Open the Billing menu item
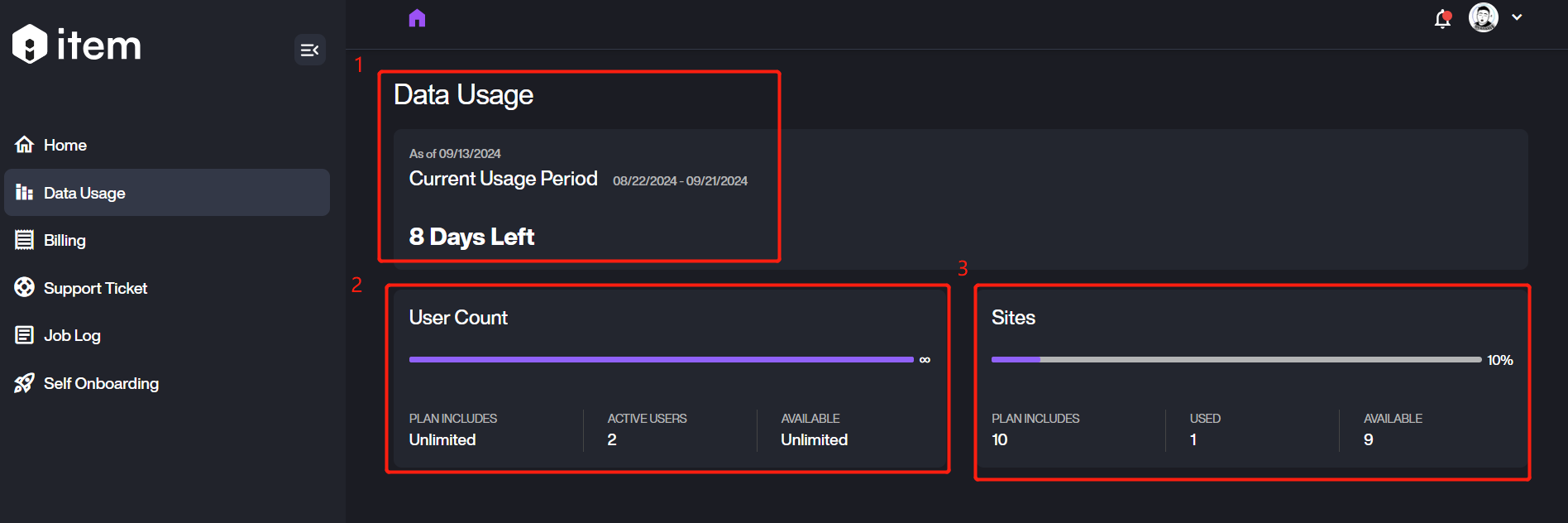Screen dimensions: 1568x523 click(x=65, y=240)
